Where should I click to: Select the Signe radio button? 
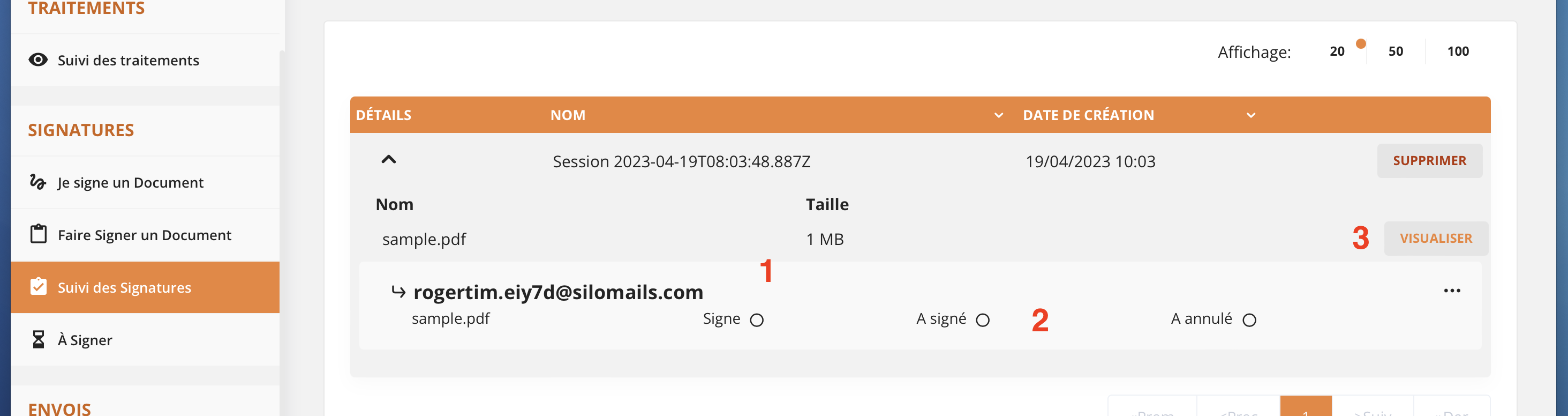click(757, 320)
